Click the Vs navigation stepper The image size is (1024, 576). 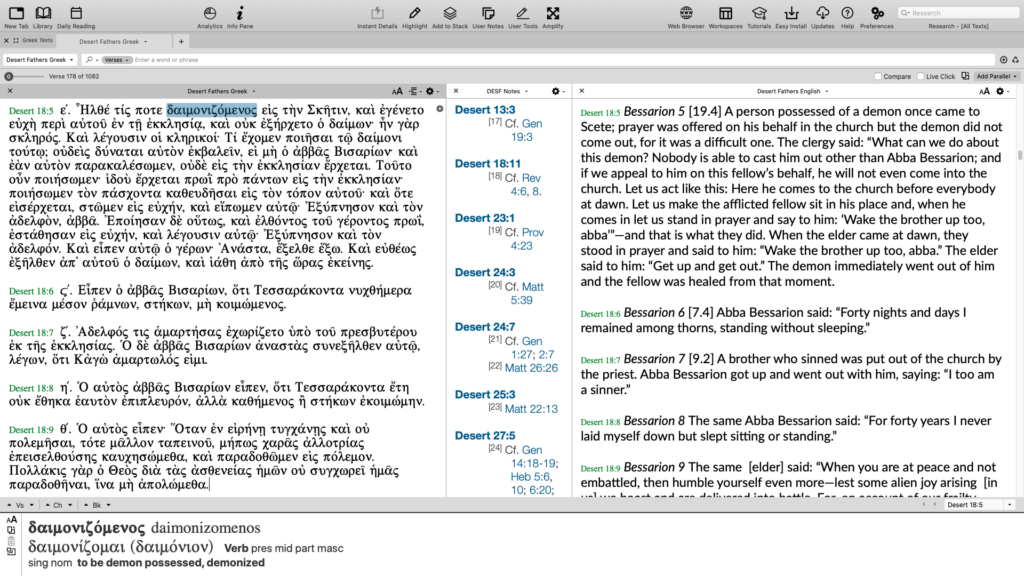[20, 505]
